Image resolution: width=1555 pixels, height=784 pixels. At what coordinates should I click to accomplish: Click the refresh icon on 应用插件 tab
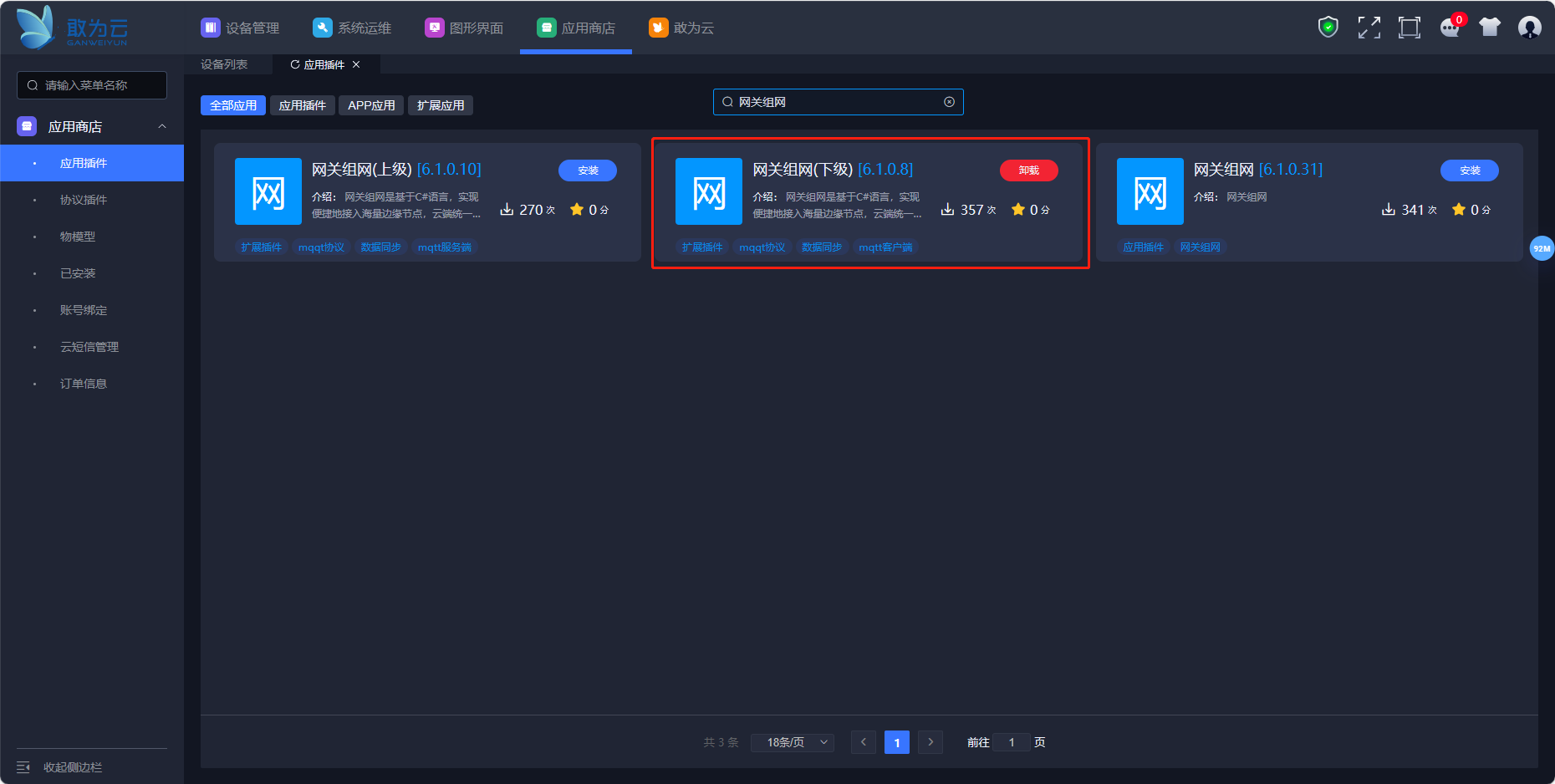click(295, 64)
